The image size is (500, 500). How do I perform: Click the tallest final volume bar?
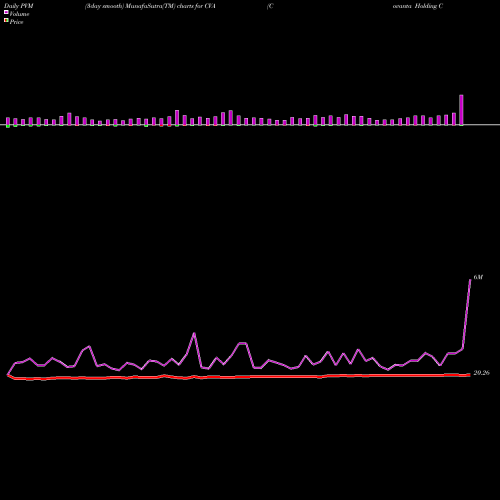tap(461, 110)
